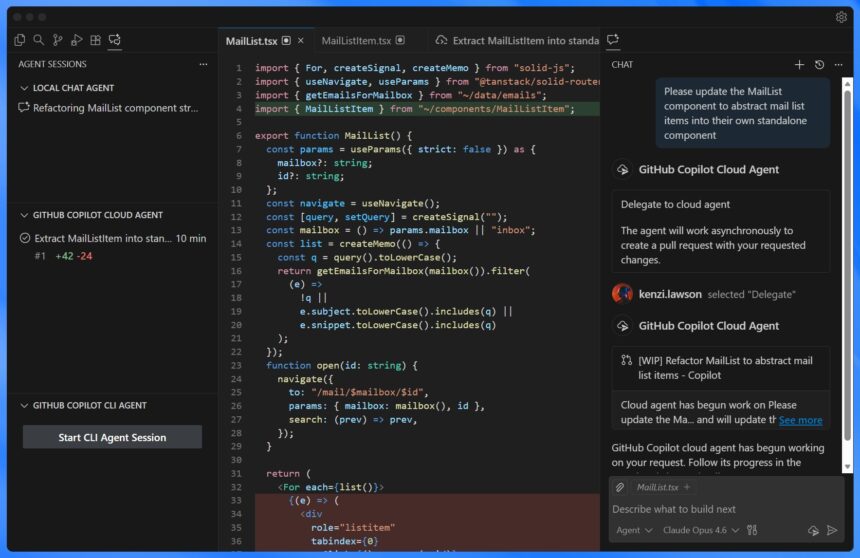Open the chat panel more actions ellipsis

(x=839, y=65)
